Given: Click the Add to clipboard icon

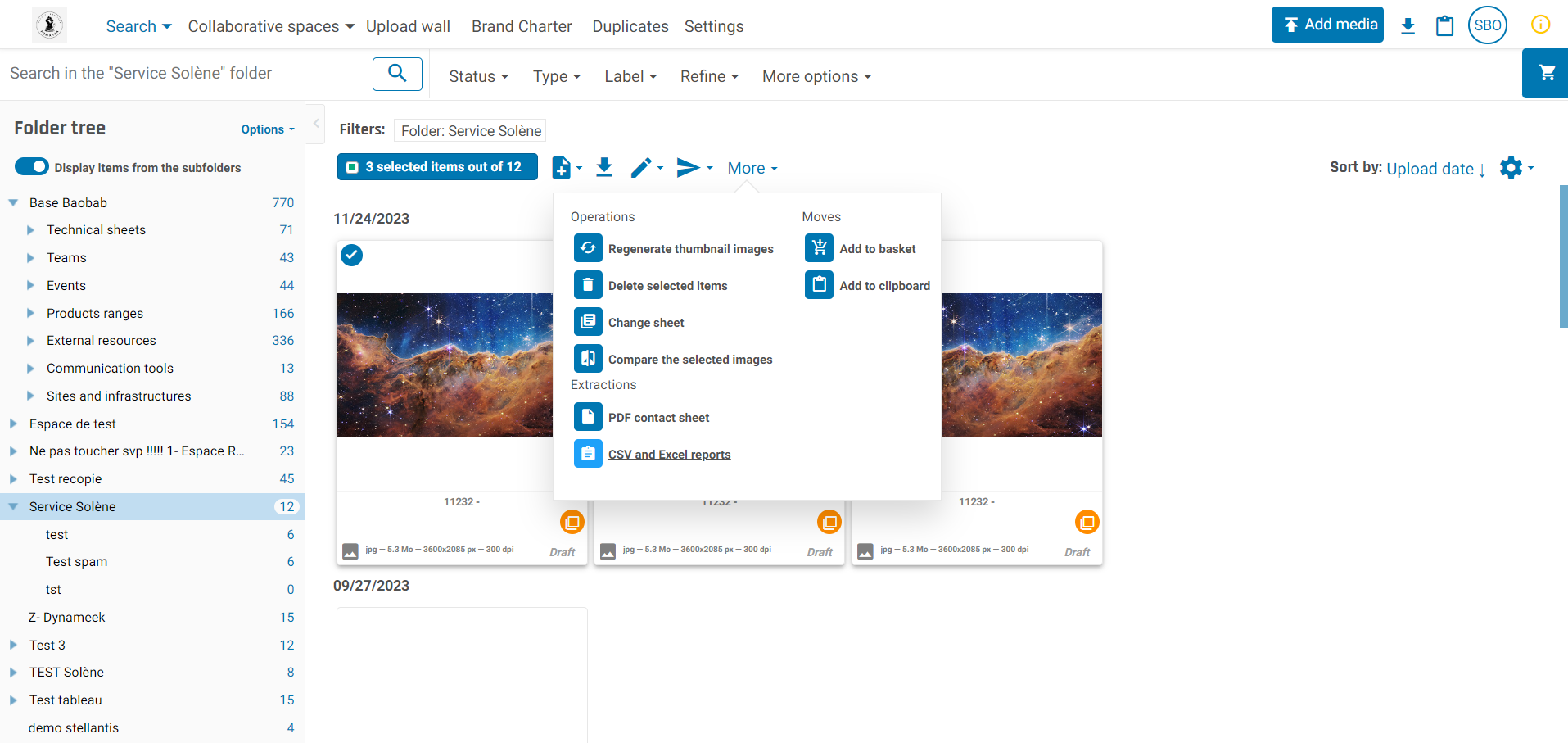Looking at the screenshot, I should (819, 285).
